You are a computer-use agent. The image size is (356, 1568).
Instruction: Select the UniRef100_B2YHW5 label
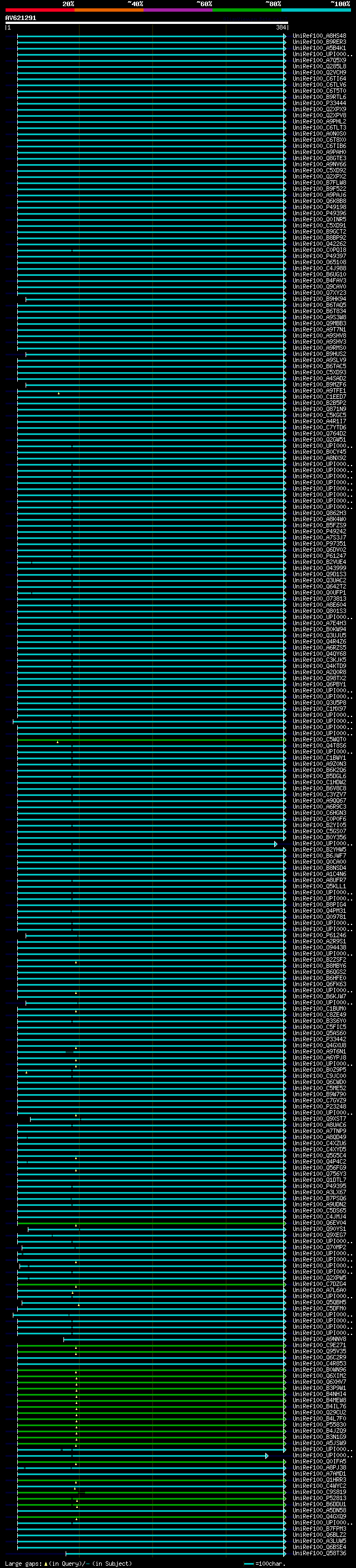pyautogui.click(x=319, y=850)
